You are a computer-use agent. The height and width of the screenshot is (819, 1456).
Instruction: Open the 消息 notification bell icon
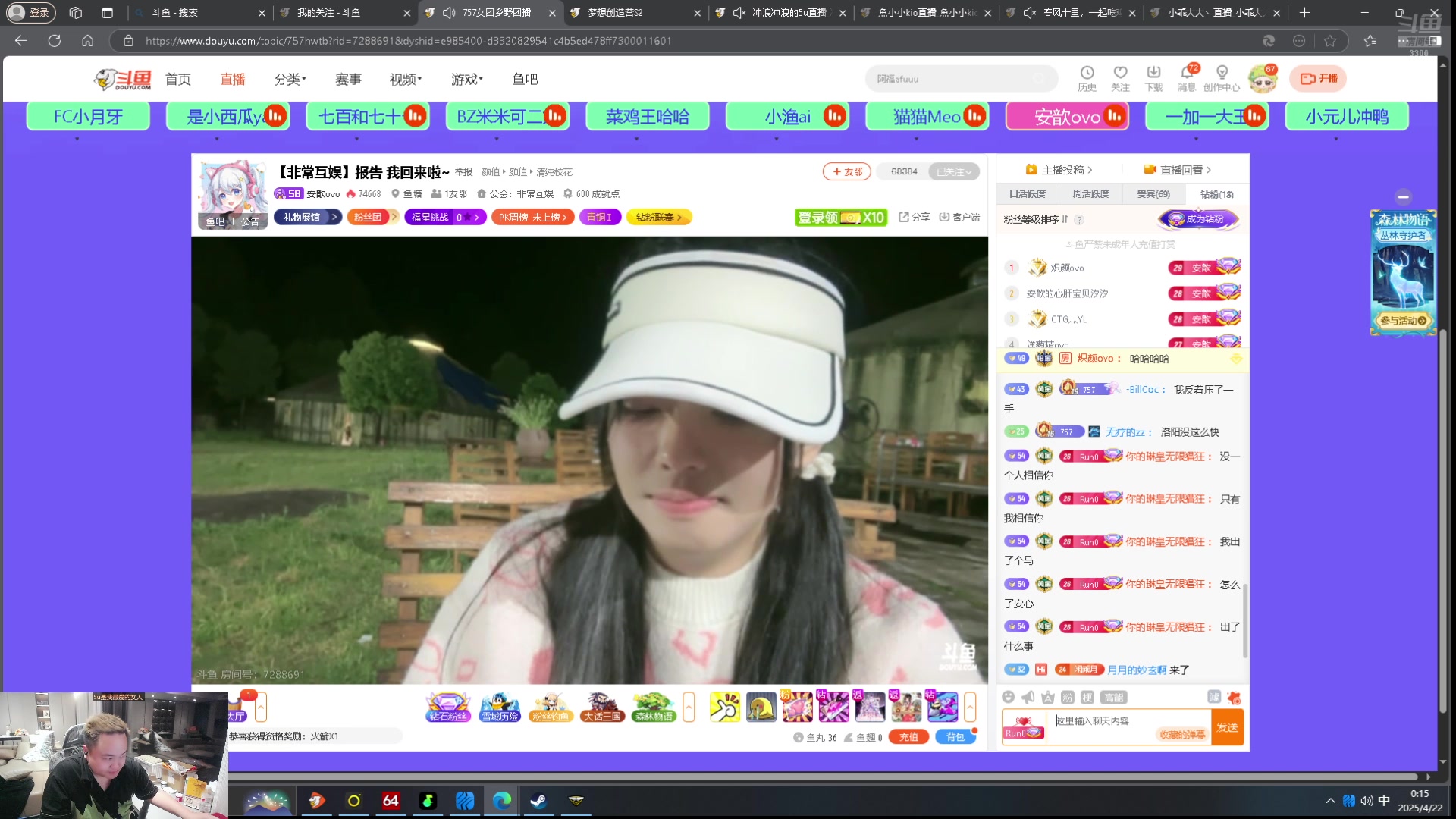(1187, 78)
